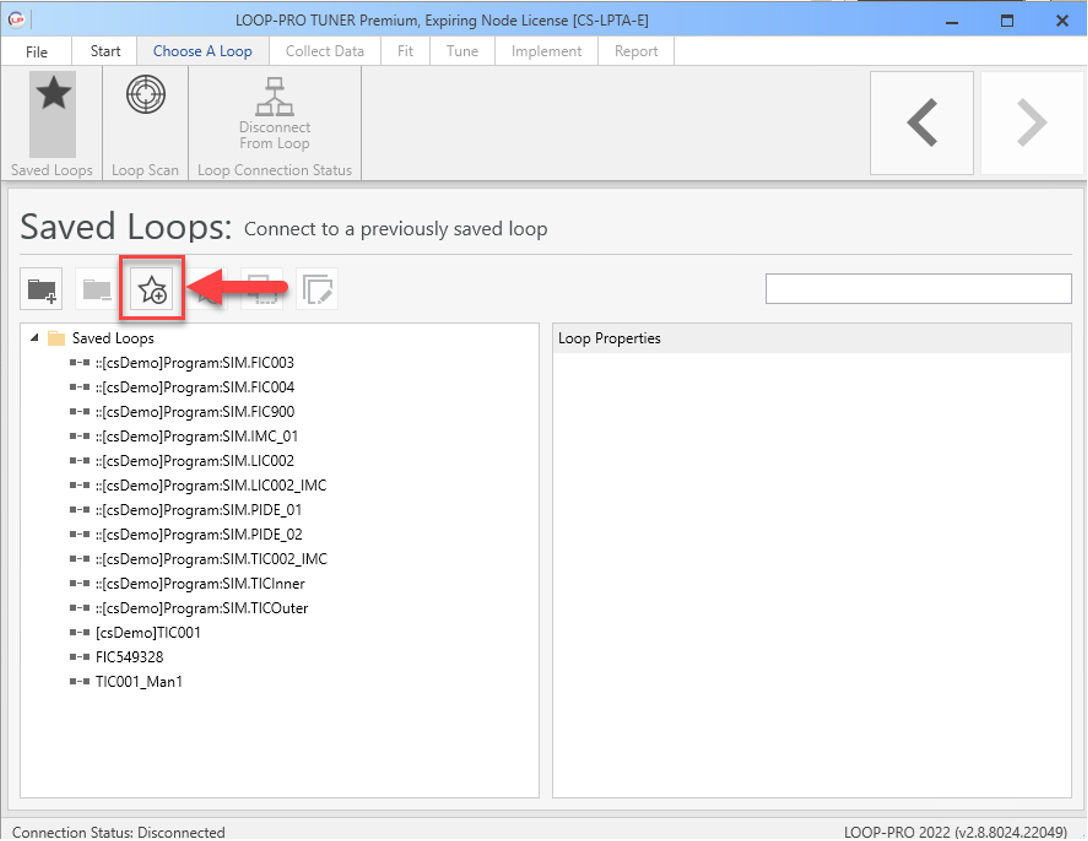1088x841 pixels.
Task: Switch to the Start tab
Action: (105, 51)
